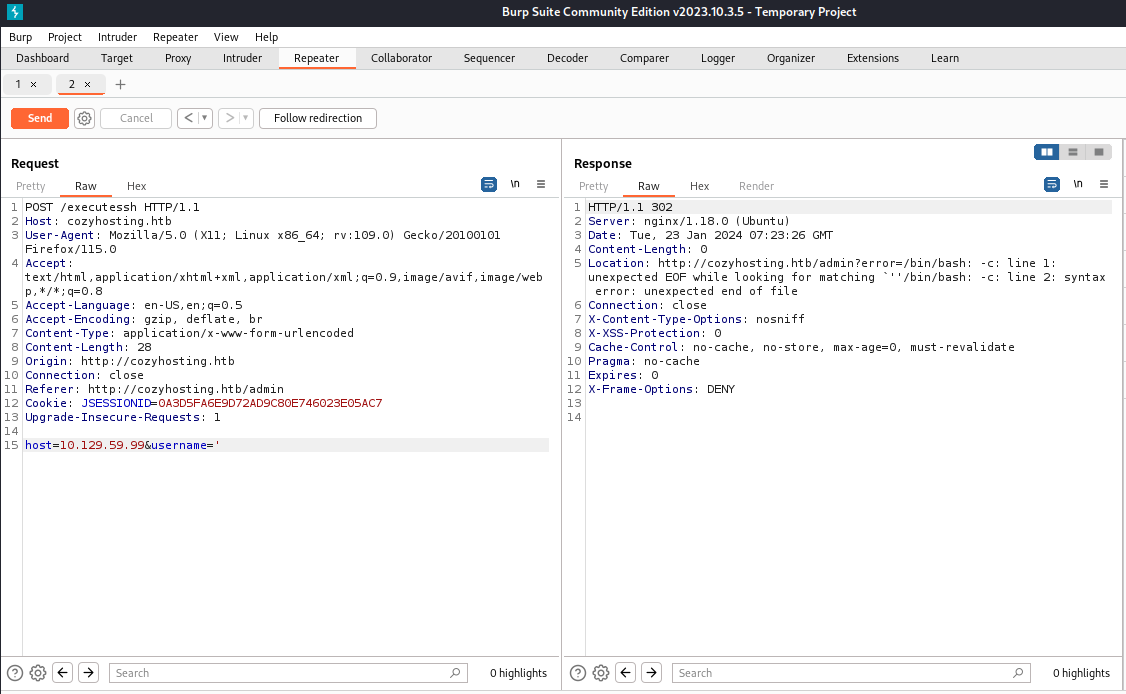Click the Response search magnifier icon
Viewport: 1126px width, 694px height.
1018,673
